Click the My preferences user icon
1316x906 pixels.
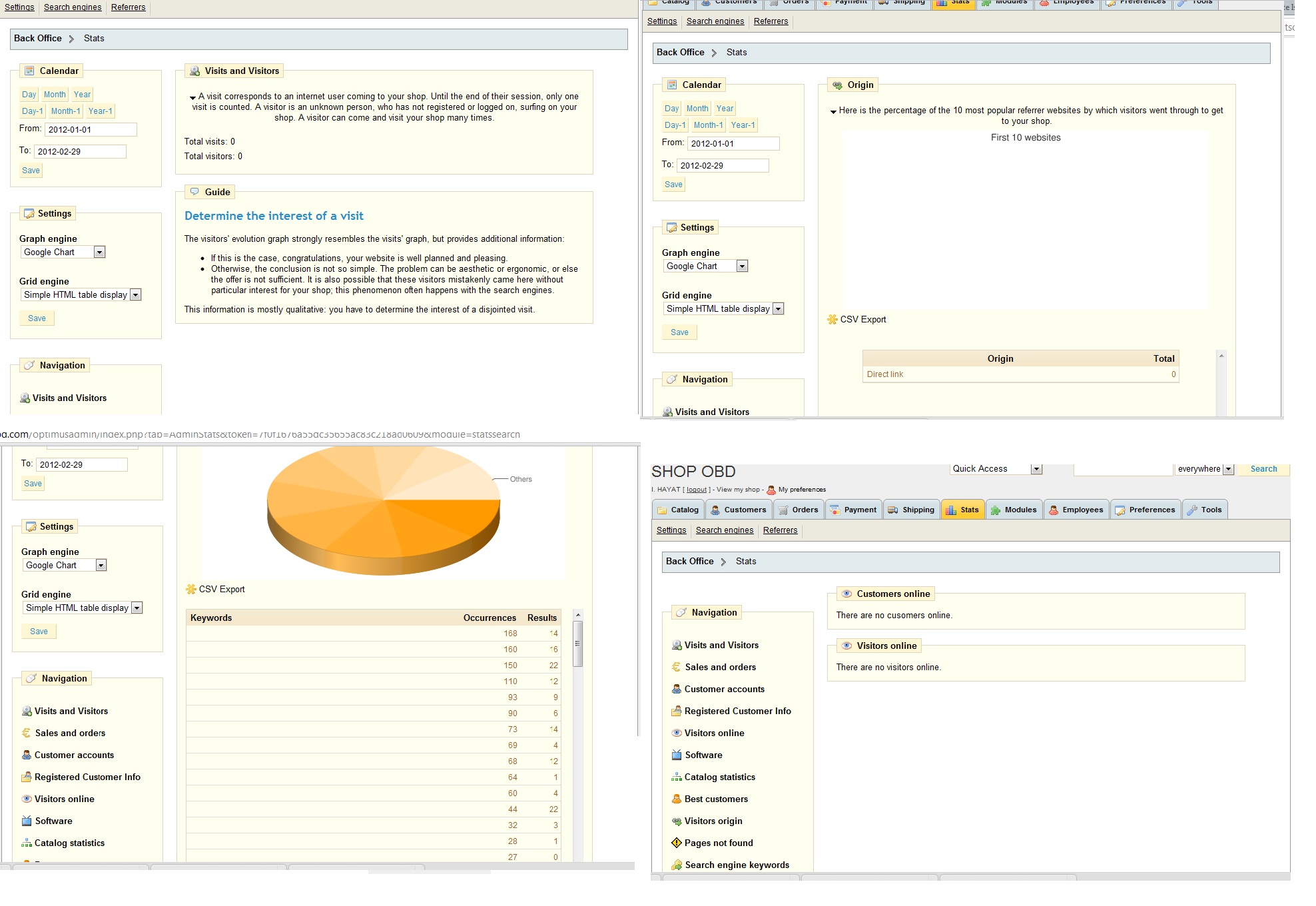tap(771, 490)
